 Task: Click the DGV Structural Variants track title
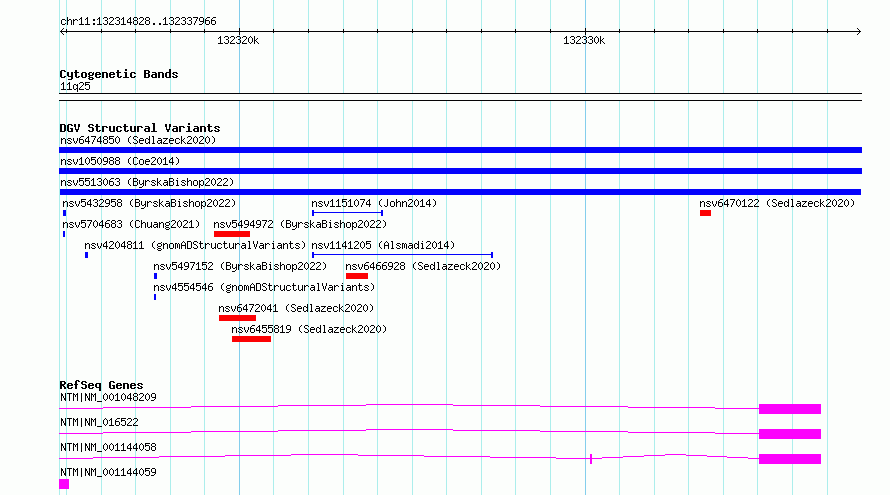pyautogui.click(x=140, y=128)
